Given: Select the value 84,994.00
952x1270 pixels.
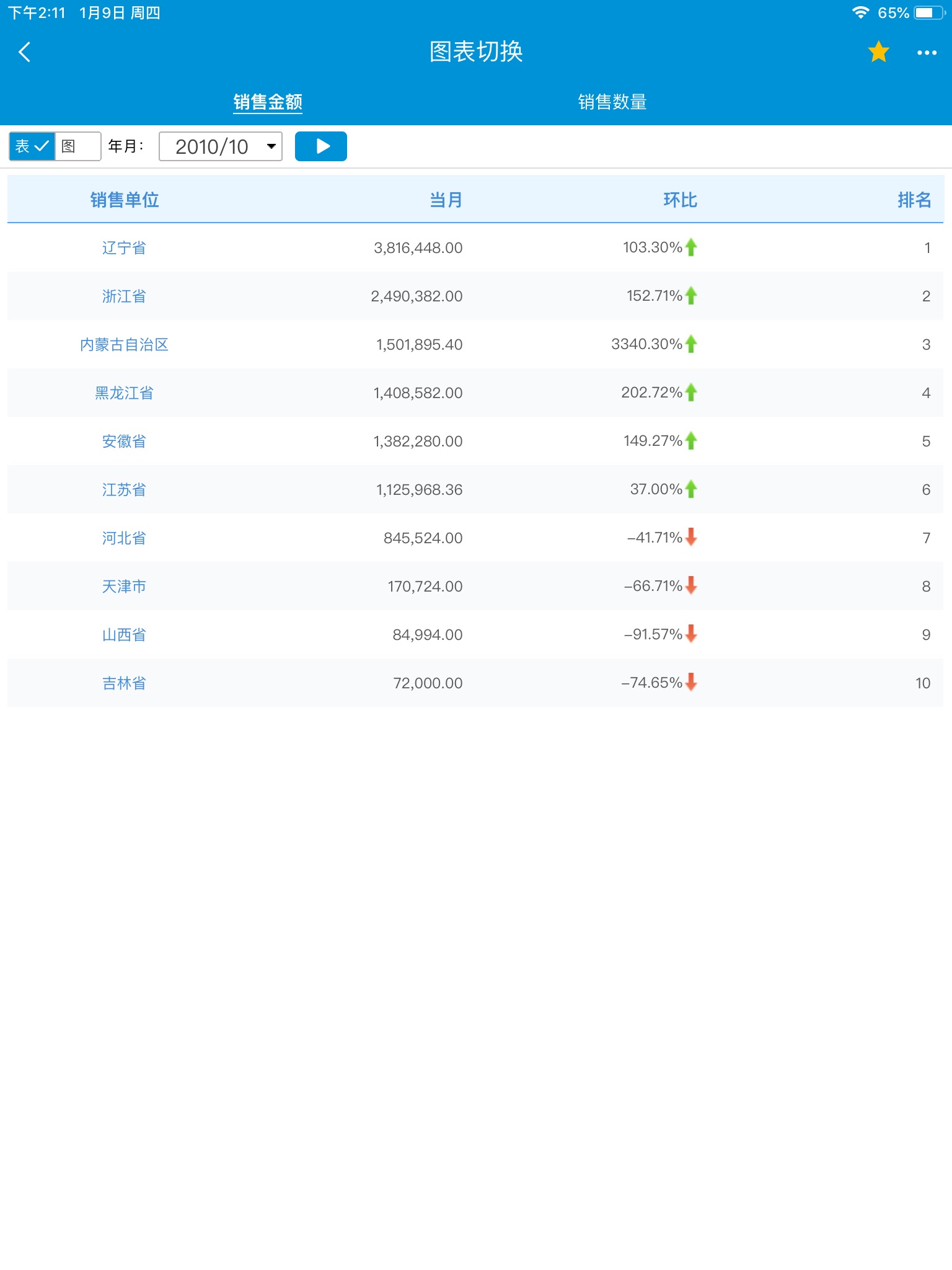Looking at the screenshot, I should coord(428,635).
